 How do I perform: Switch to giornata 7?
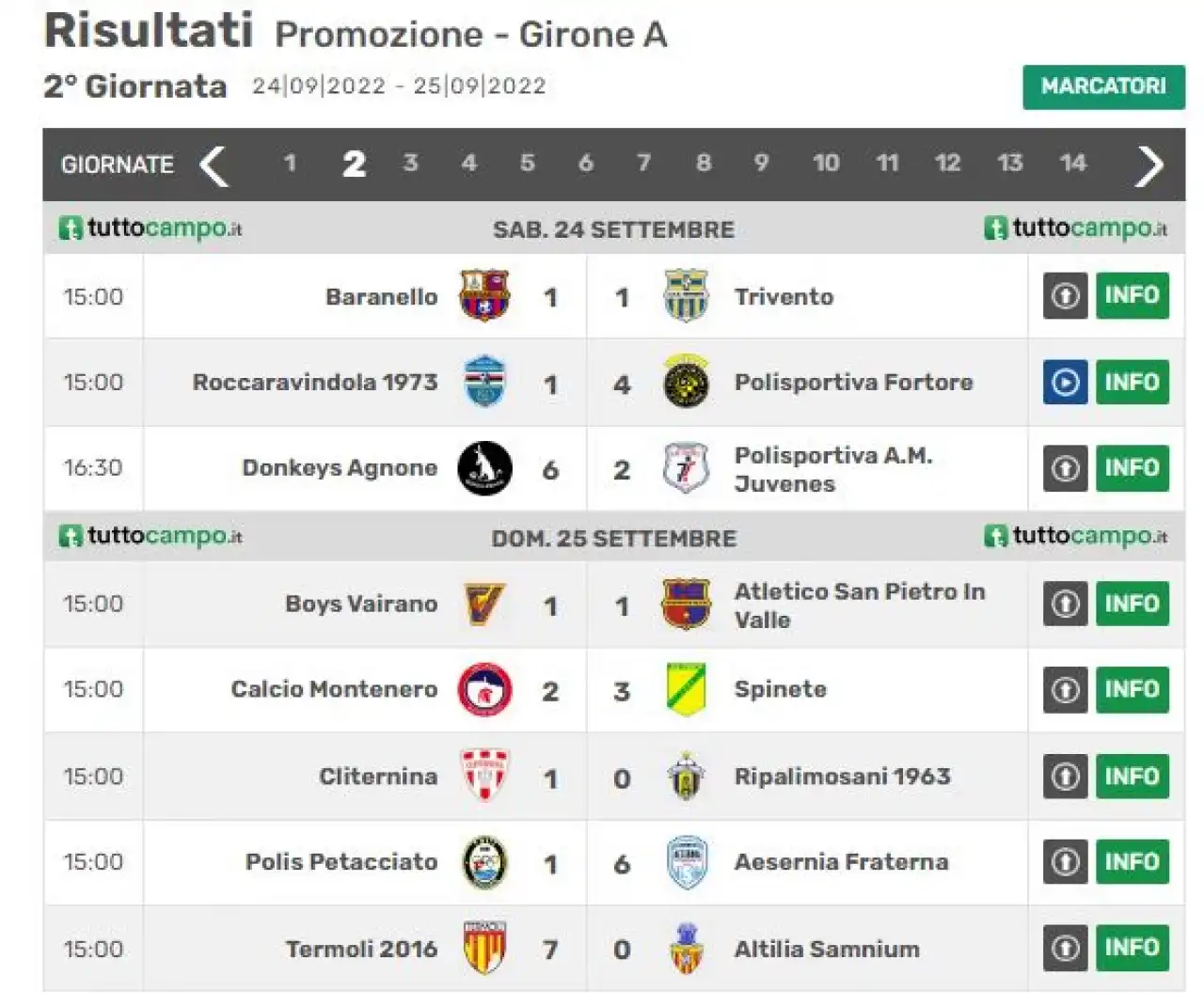643,164
